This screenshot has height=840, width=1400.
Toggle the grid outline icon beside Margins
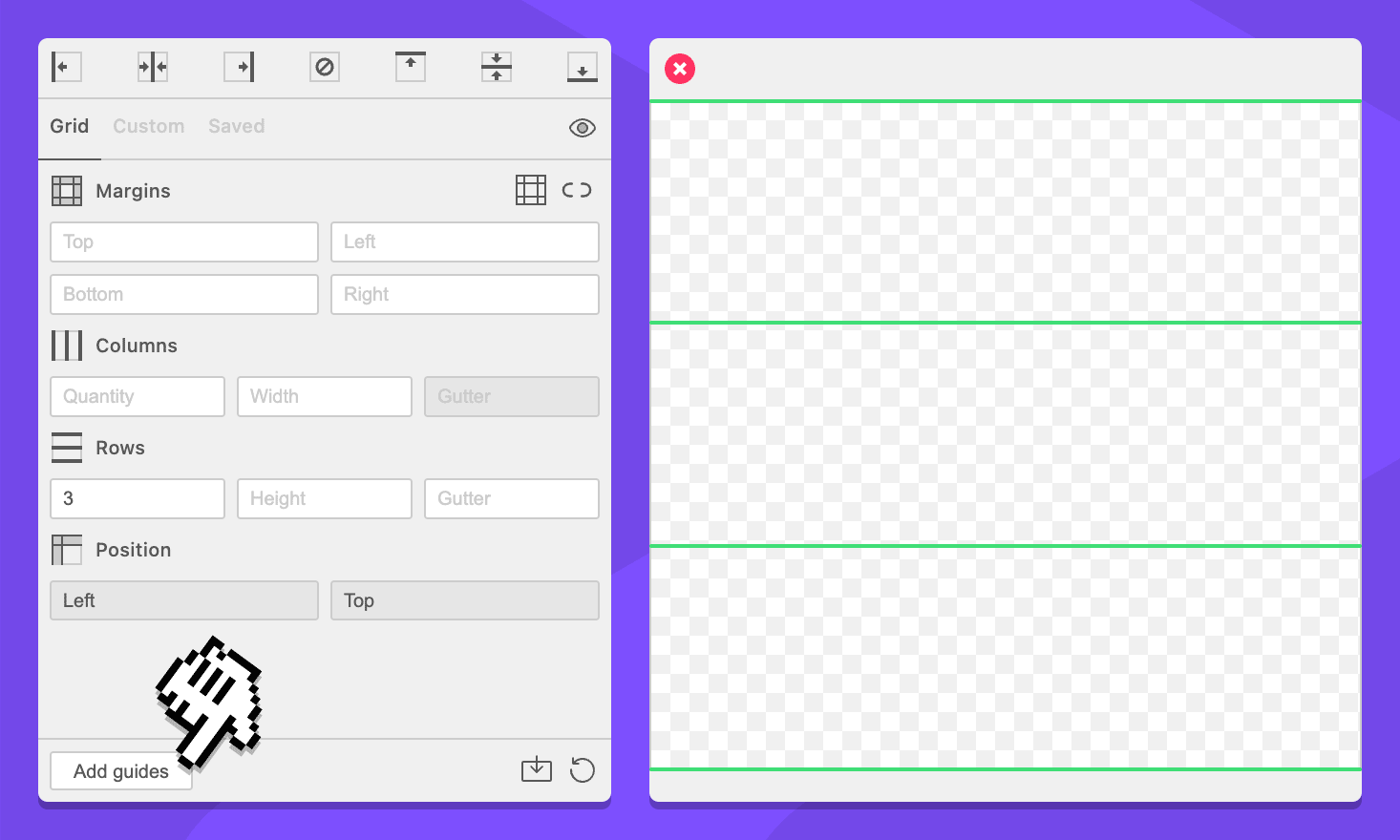tap(531, 190)
